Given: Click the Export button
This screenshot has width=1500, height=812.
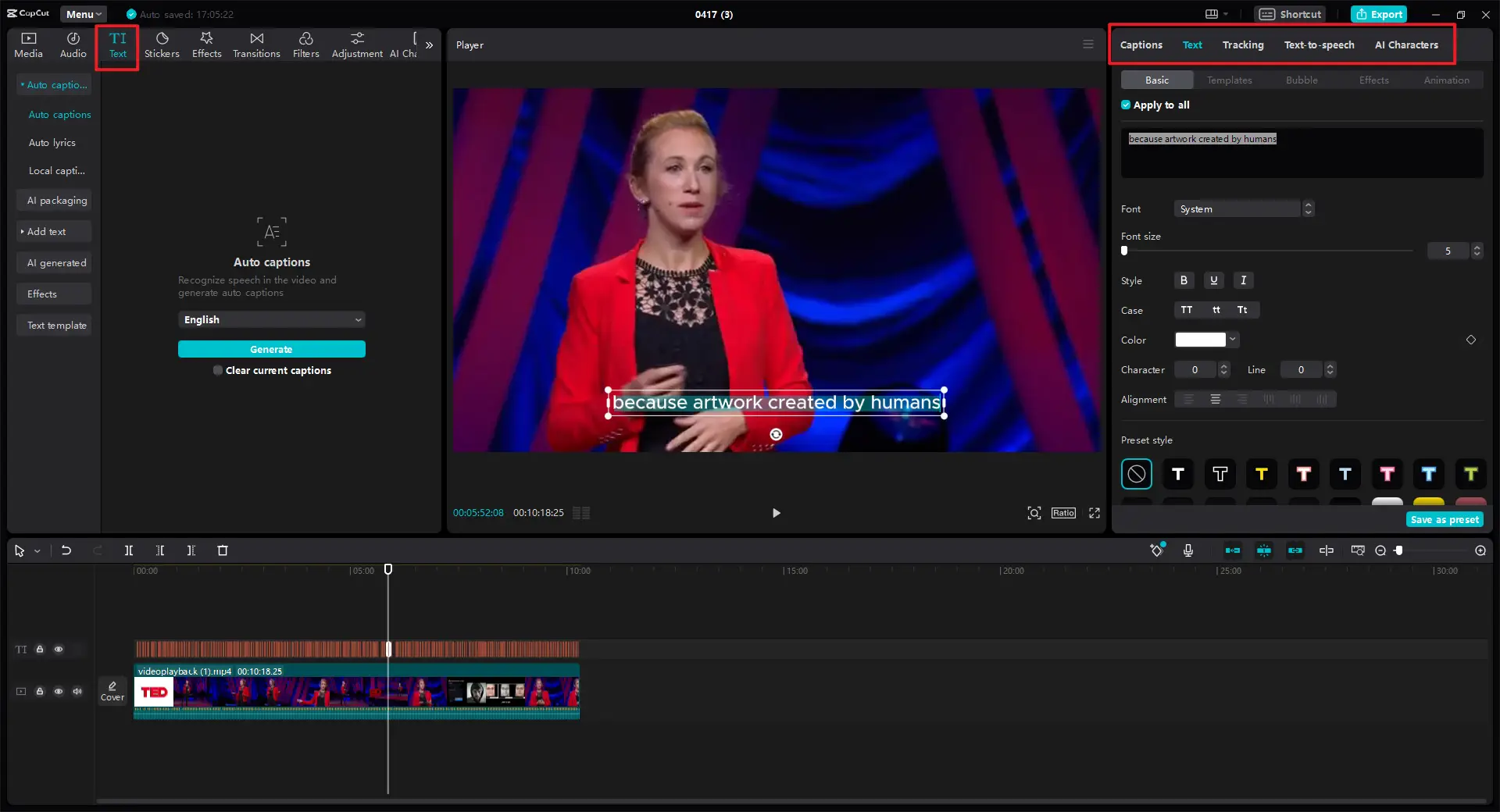Looking at the screenshot, I should point(1378,14).
